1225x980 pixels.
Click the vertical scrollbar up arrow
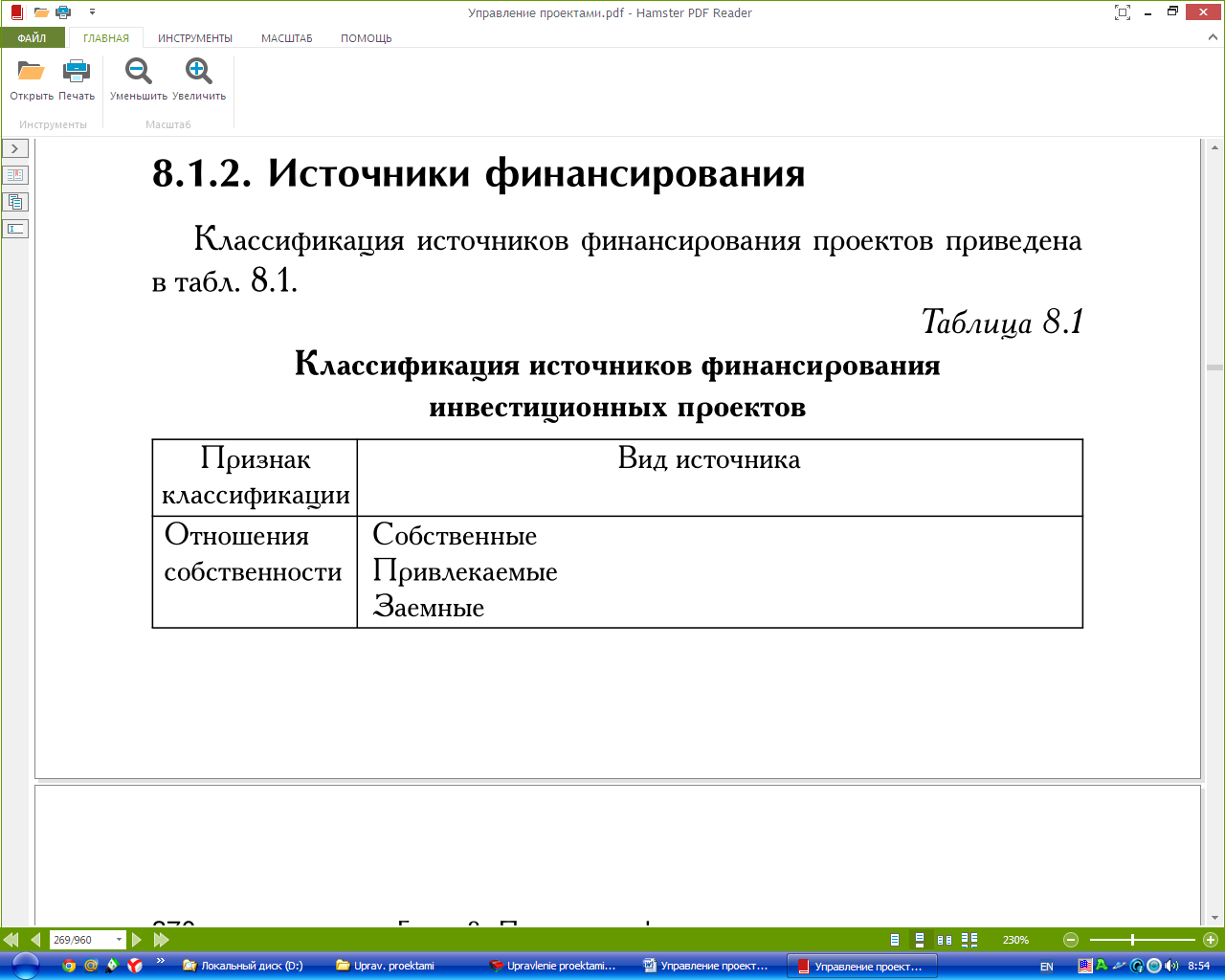pos(1214,147)
